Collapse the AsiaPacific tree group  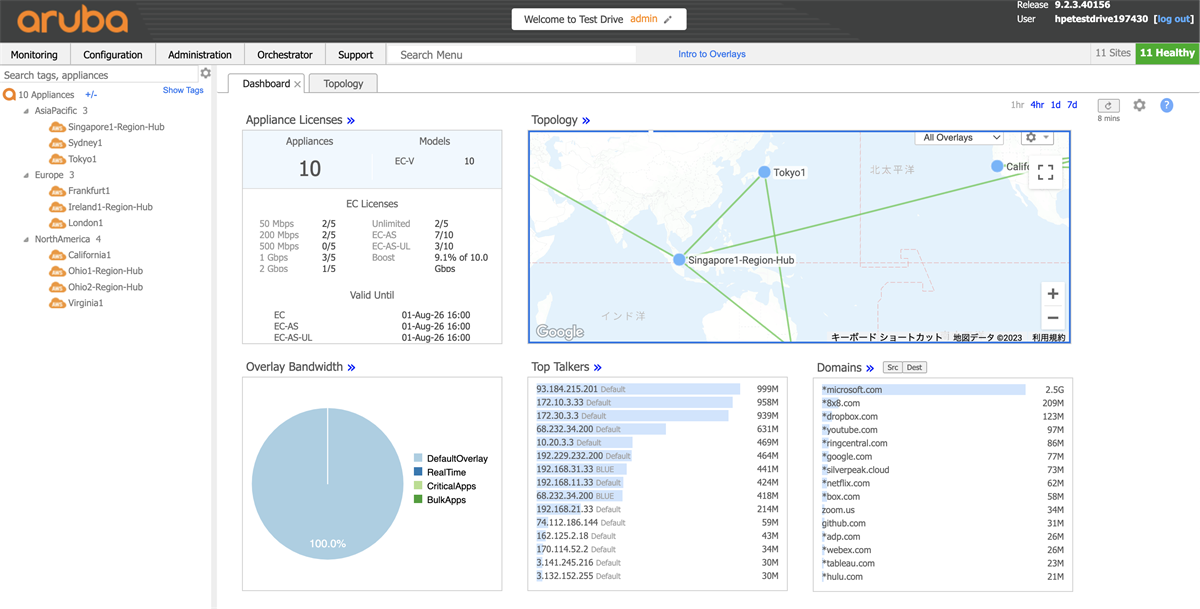(26, 111)
